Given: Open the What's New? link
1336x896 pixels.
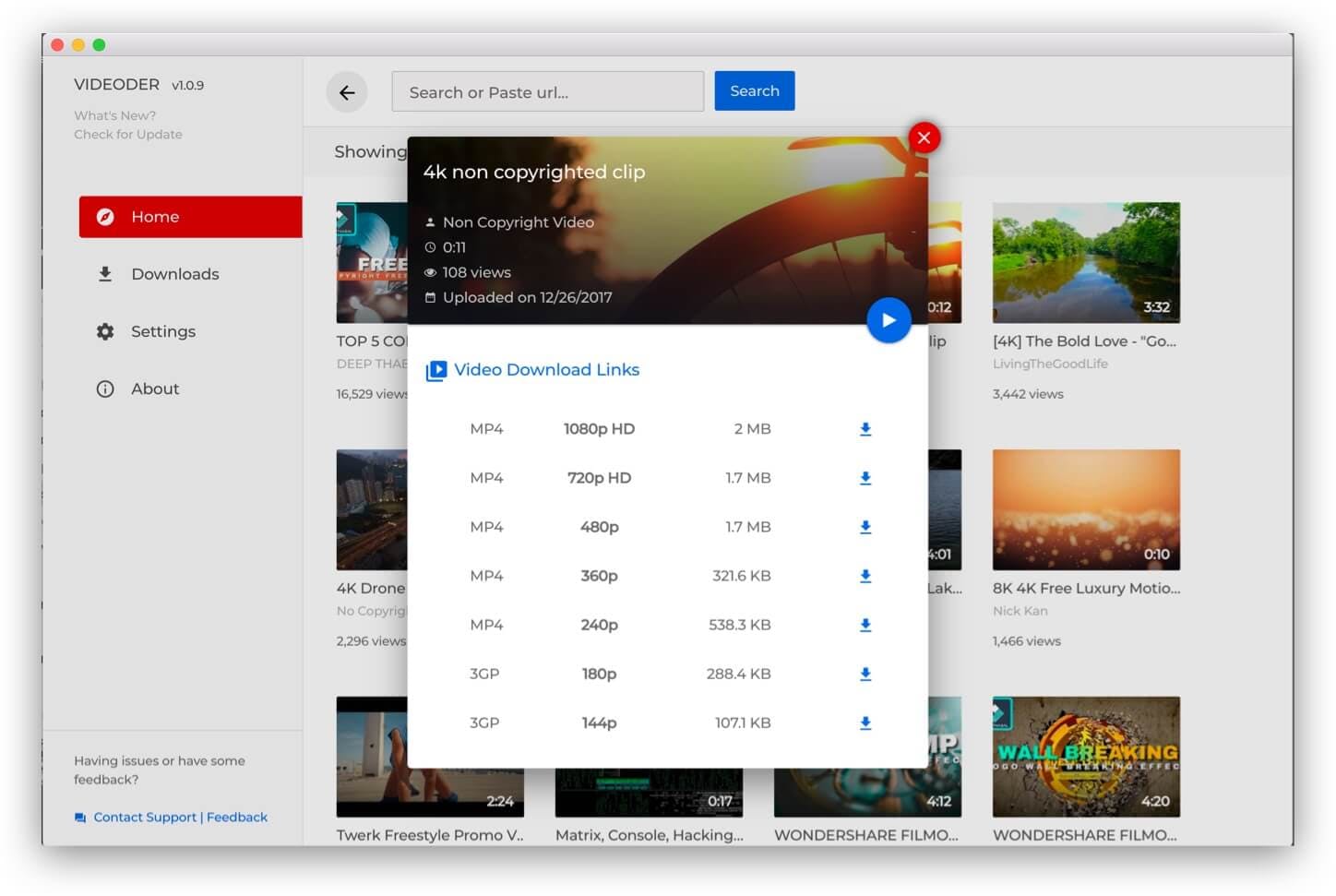Looking at the screenshot, I should click(x=115, y=115).
